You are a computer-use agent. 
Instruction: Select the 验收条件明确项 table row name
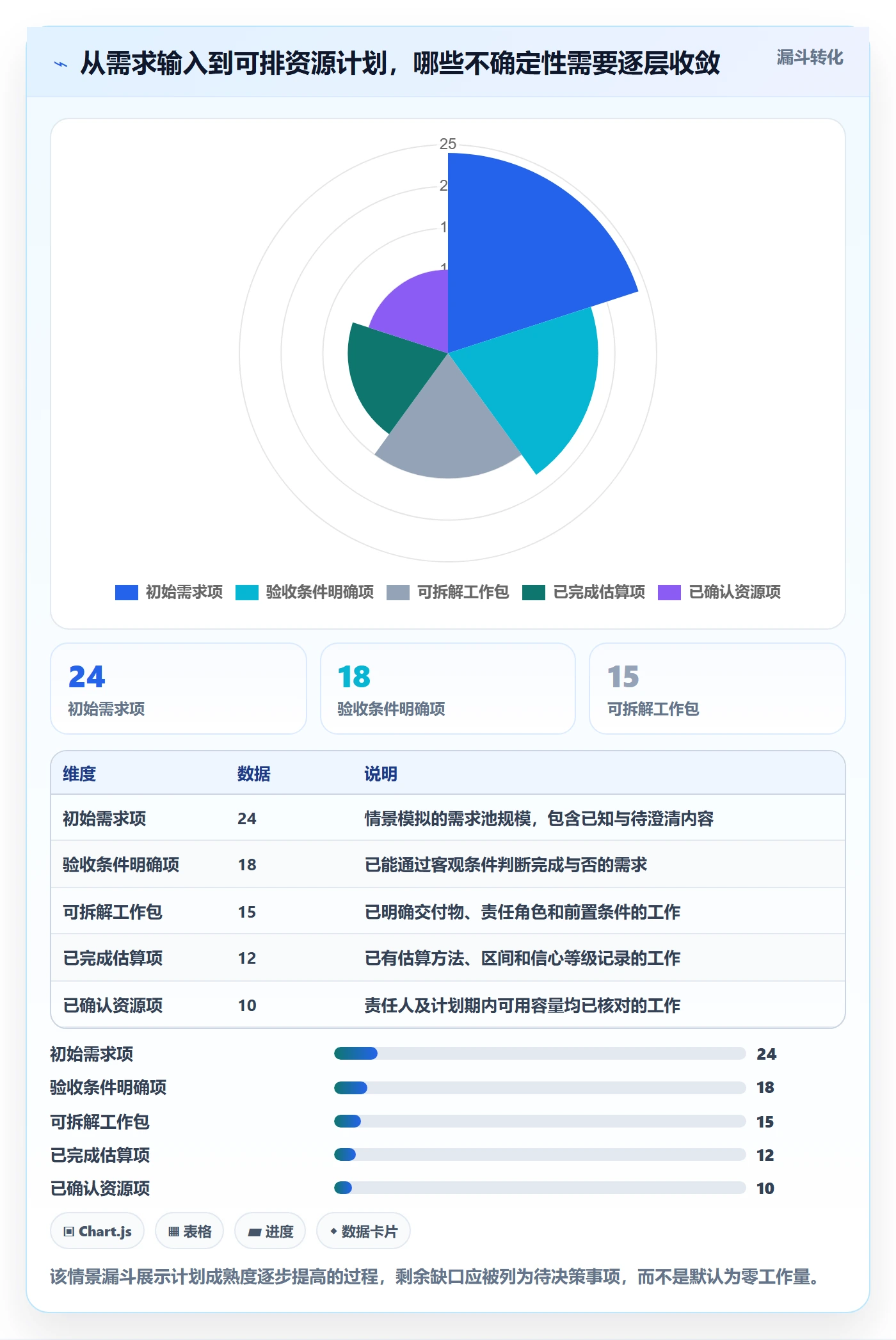(x=121, y=865)
